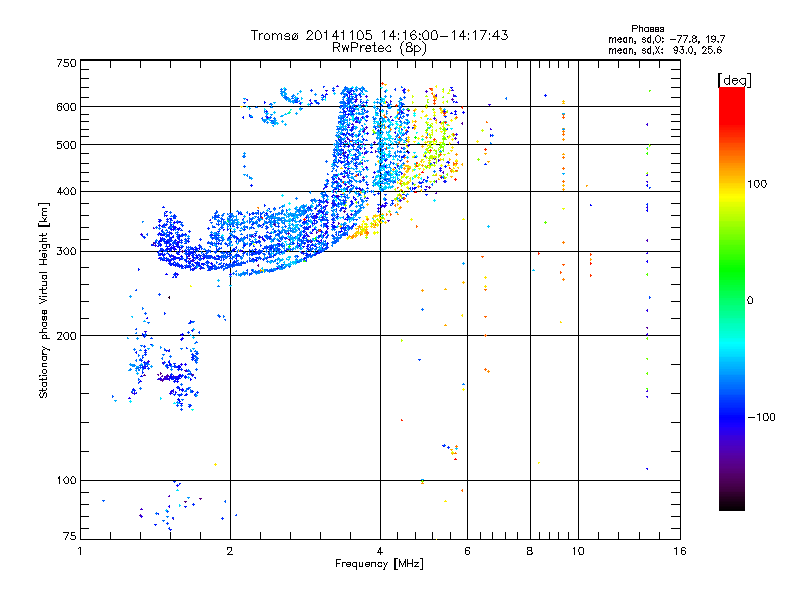
Task: Click the 'RwPretec (8p)' subtitle
Action: [379, 48]
